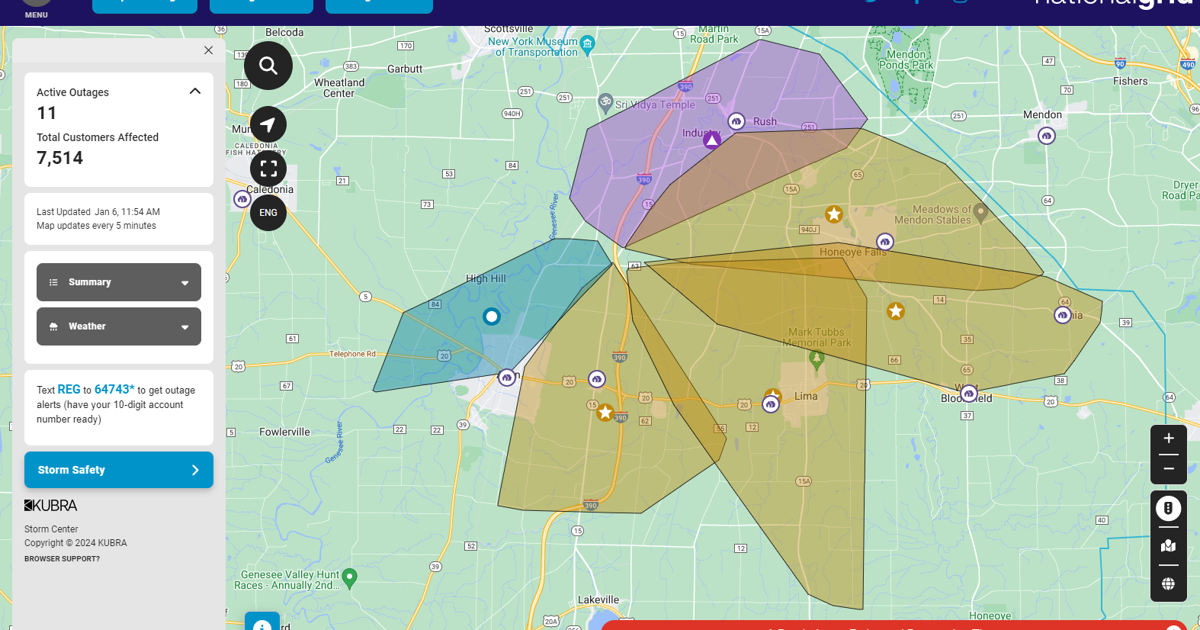This screenshot has height=630, width=1200.
Task: Enter fullscreen map view
Action: (x=268, y=169)
